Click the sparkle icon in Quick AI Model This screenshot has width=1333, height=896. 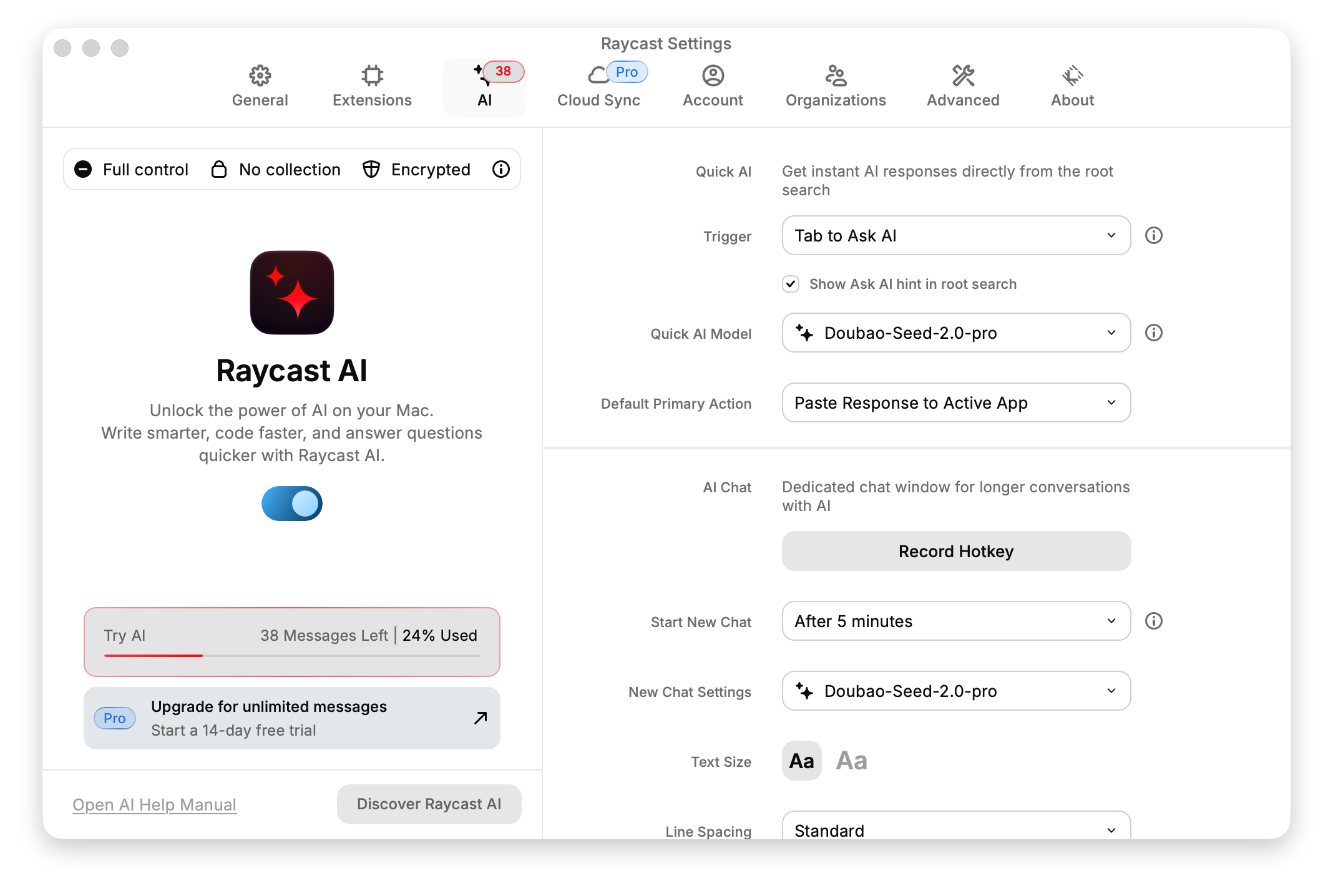[804, 333]
